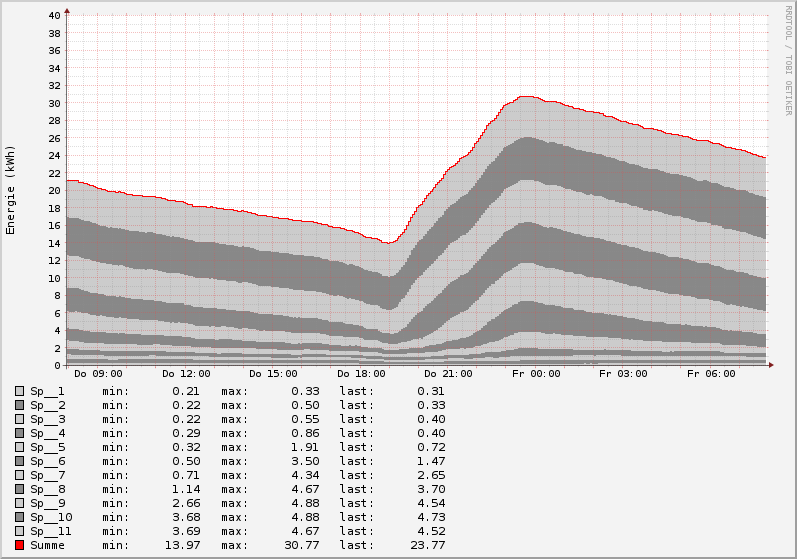Click the 'Fr 06:00' time axis label

click(x=711, y=374)
